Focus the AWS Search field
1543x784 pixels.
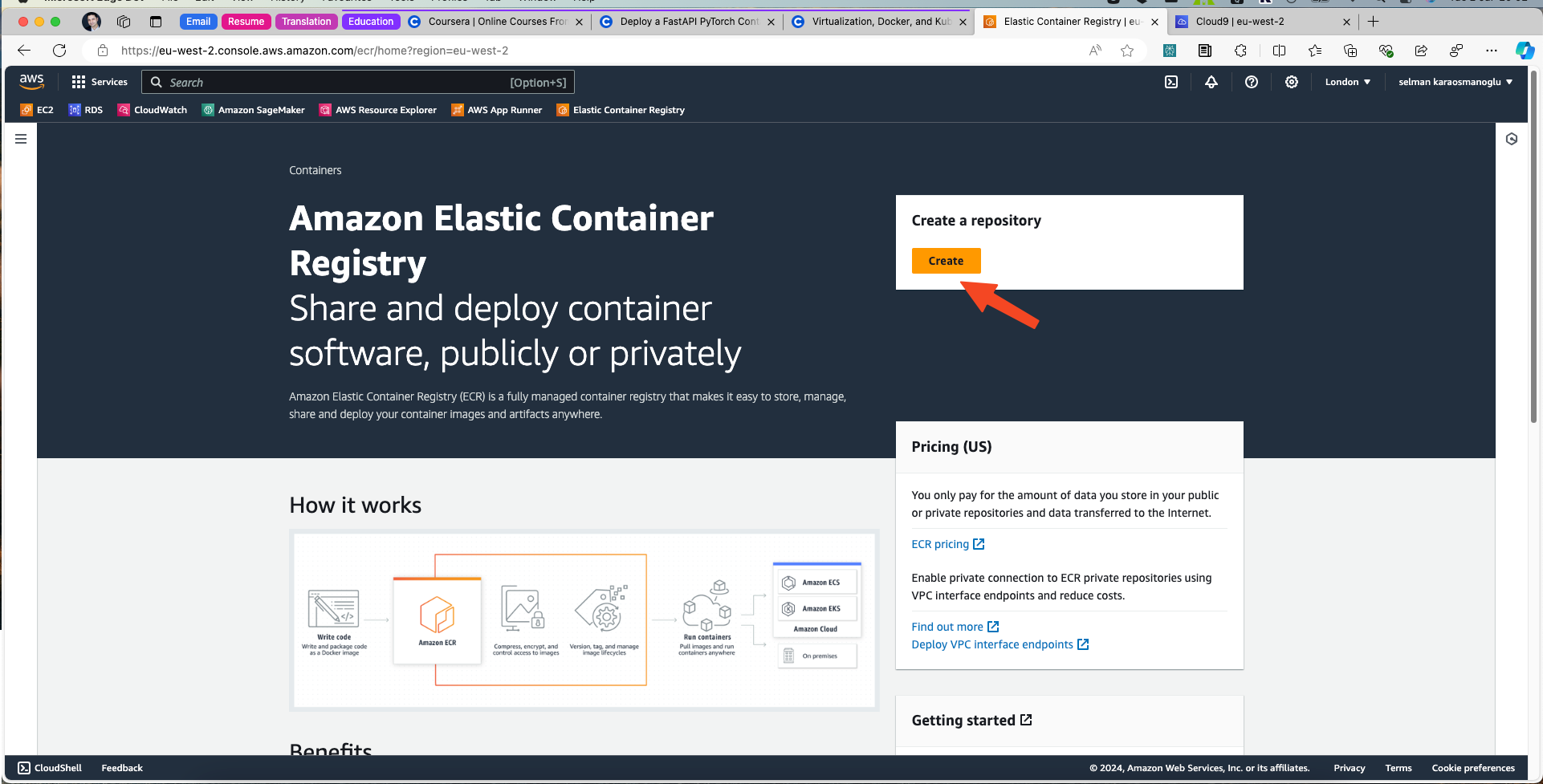pyautogui.click(x=358, y=82)
